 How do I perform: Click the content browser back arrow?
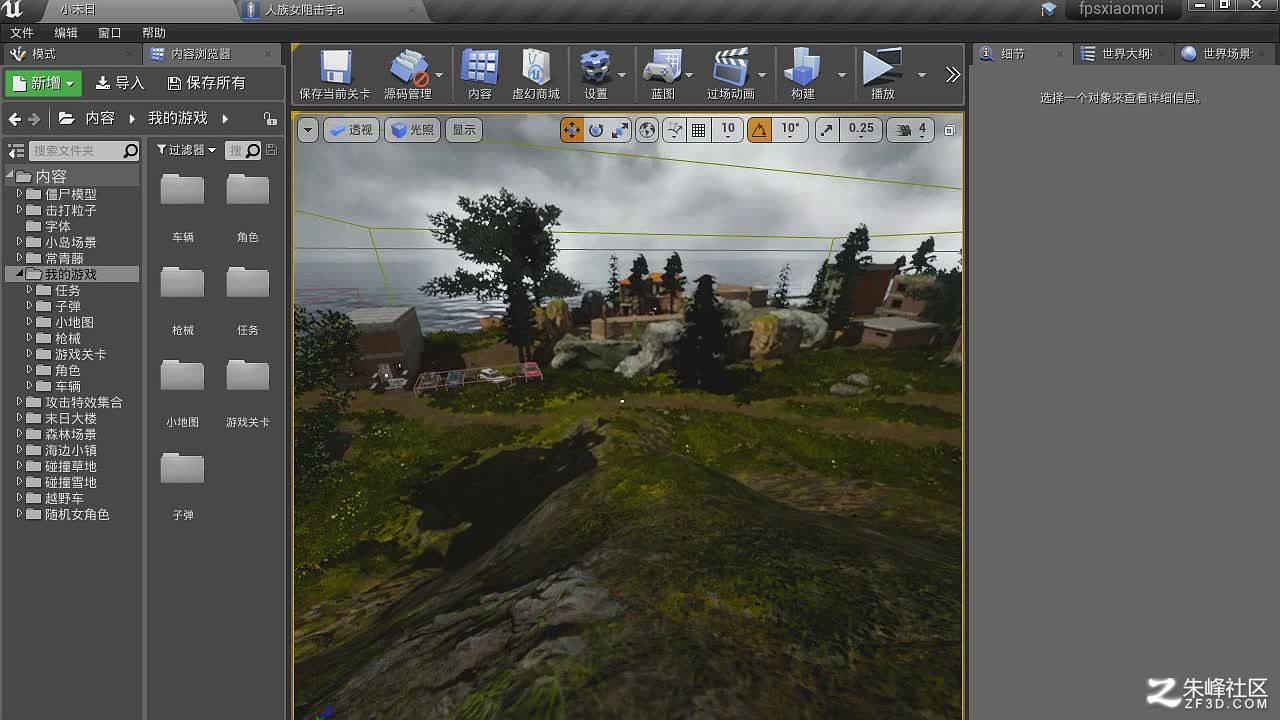pyautogui.click(x=14, y=118)
